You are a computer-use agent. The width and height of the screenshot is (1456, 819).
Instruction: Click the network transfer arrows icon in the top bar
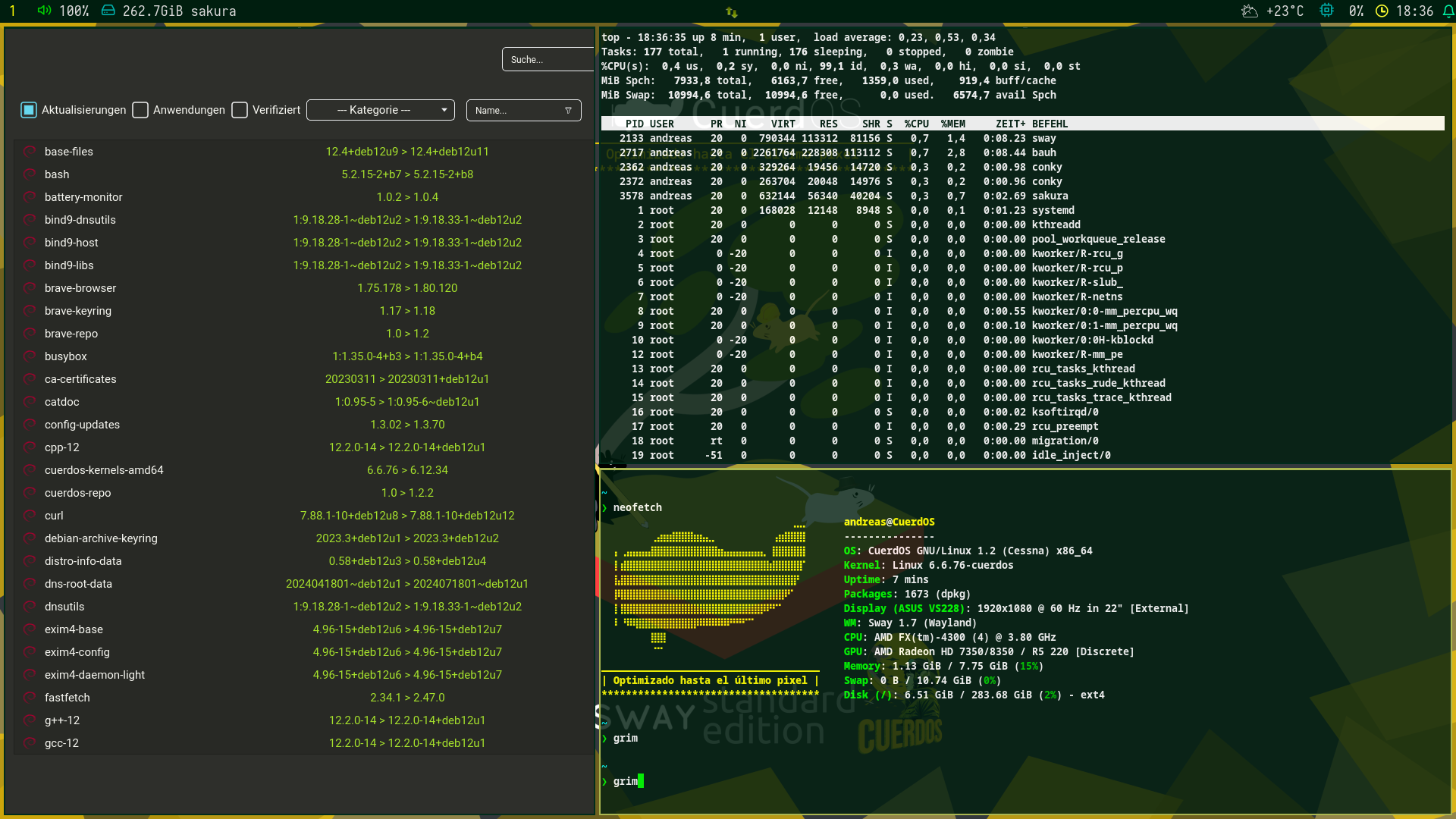(x=731, y=11)
